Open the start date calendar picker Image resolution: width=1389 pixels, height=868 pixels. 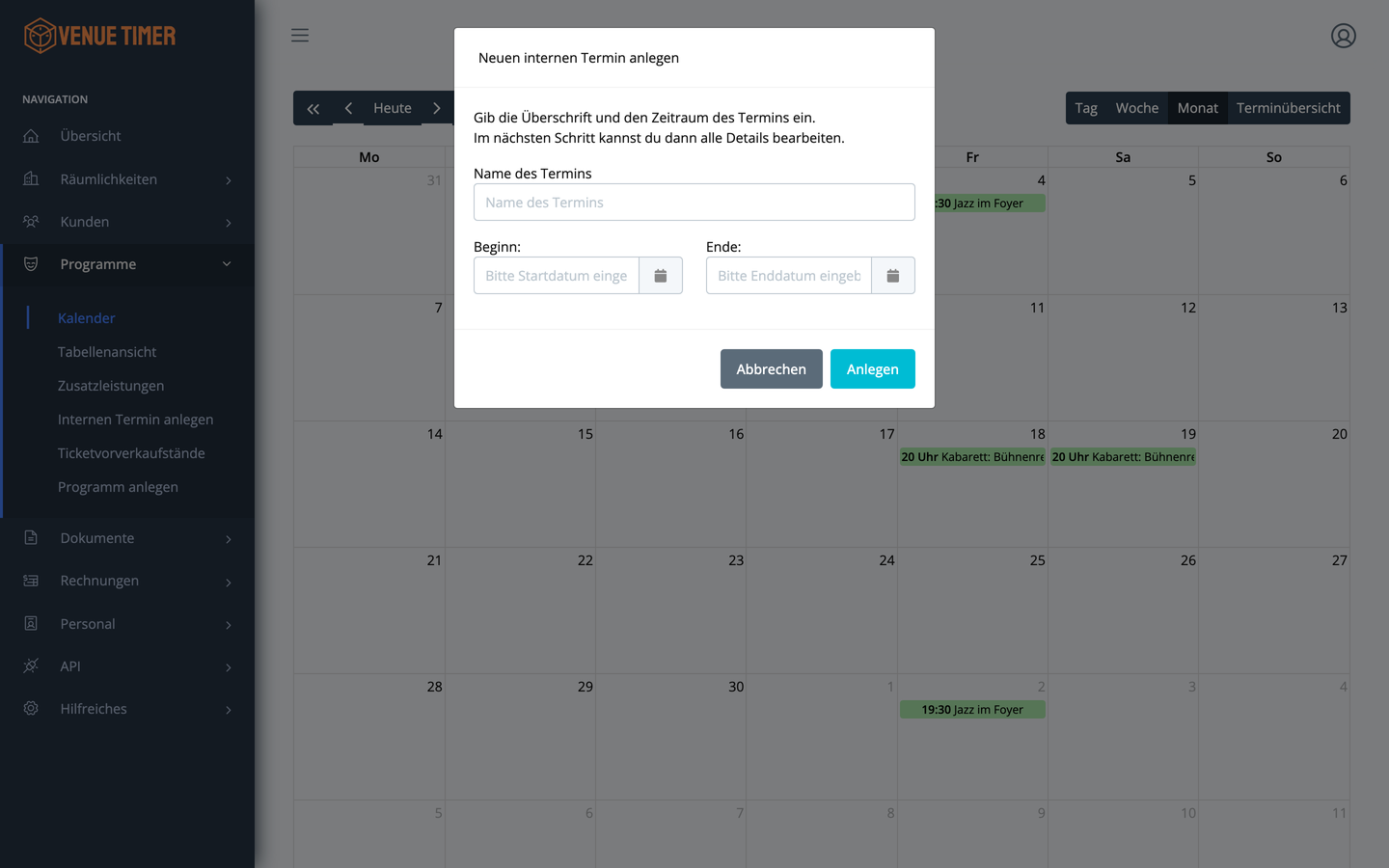tap(661, 276)
